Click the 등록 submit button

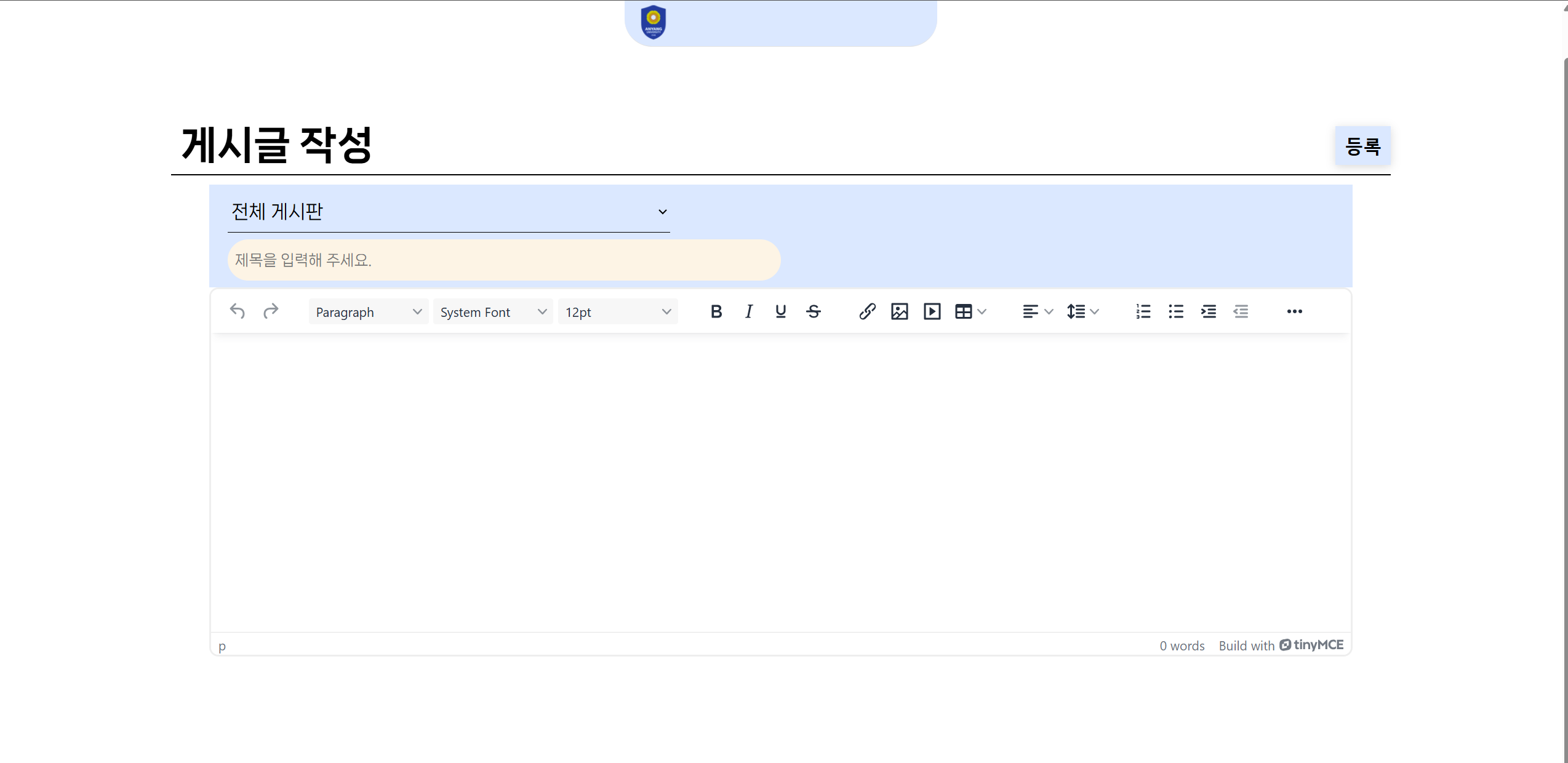(1362, 146)
